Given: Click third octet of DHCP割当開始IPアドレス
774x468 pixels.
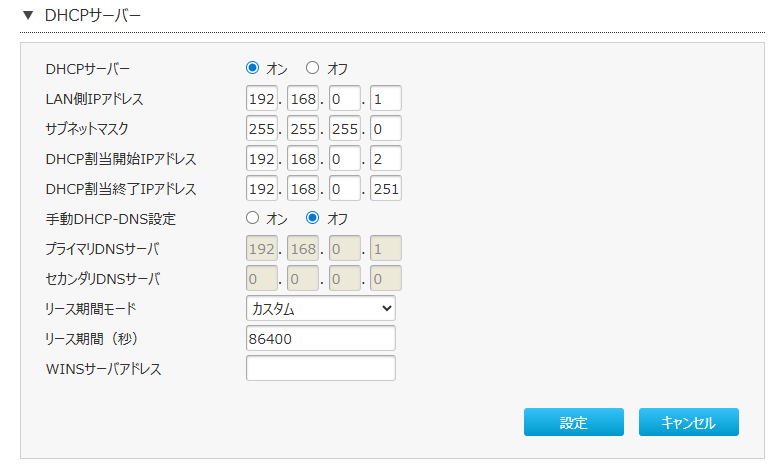Looking at the screenshot, I should [x=344, y=159].
